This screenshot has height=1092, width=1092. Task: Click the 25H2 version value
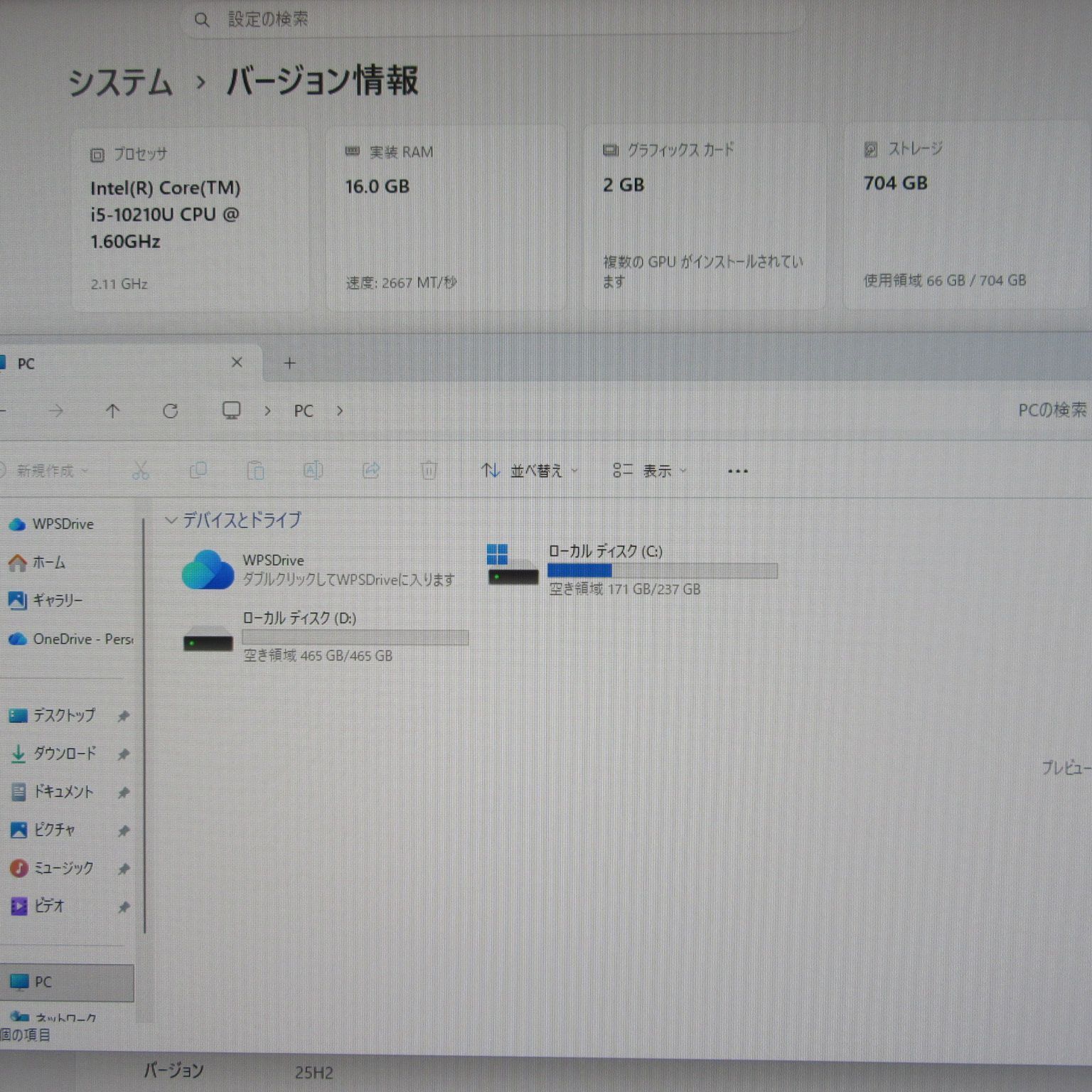click(314, 1073)
